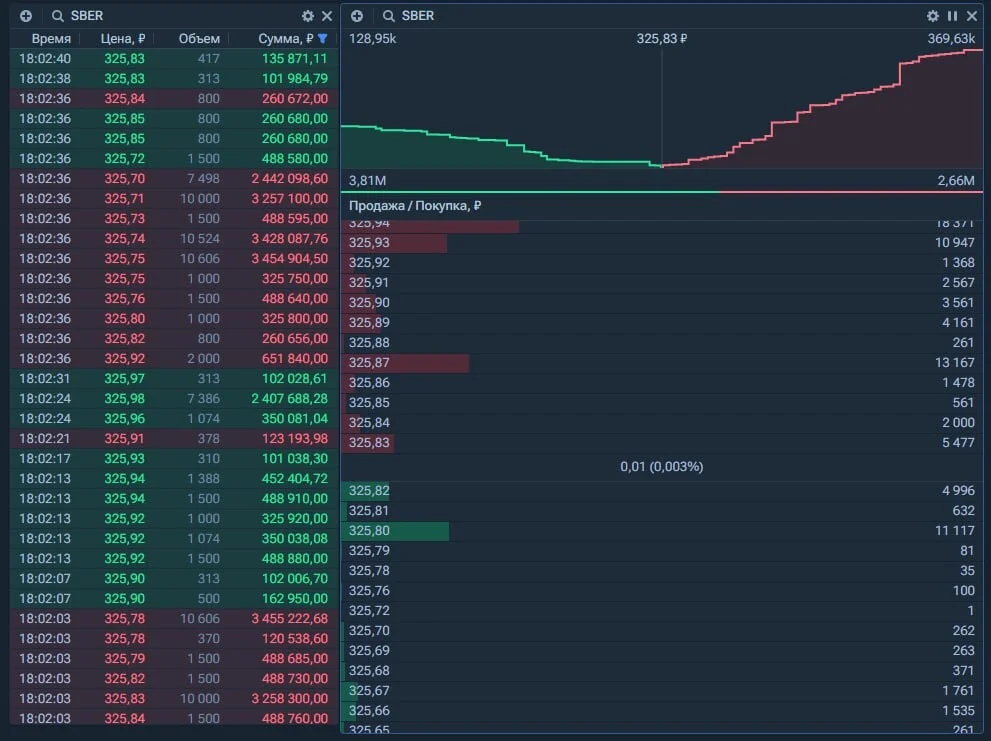Screen dimensions: 991x741
Task: Sort by Время column header
Action: pyautogui.click(x=51, y=39)
